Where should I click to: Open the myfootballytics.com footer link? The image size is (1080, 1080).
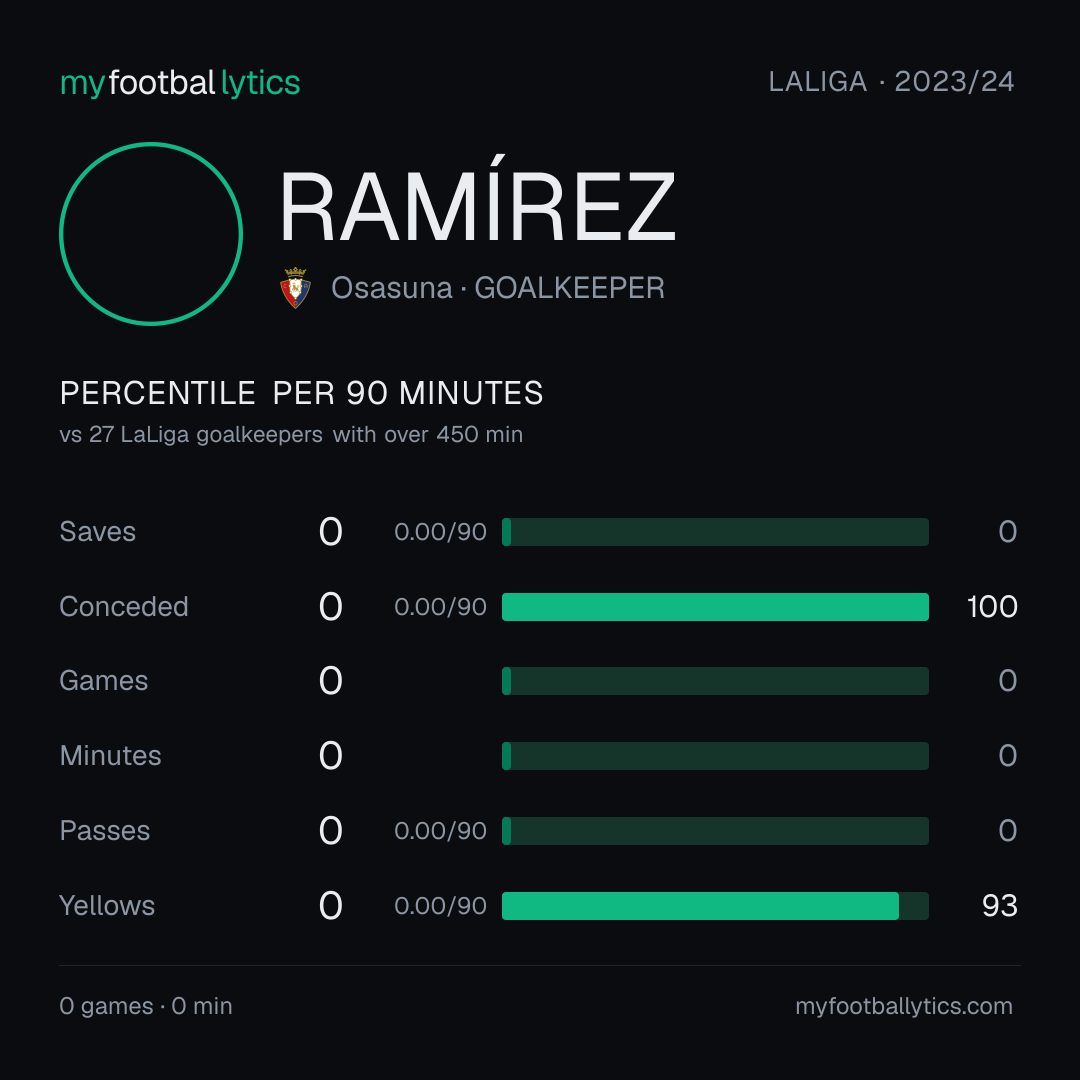(904, 1006)
